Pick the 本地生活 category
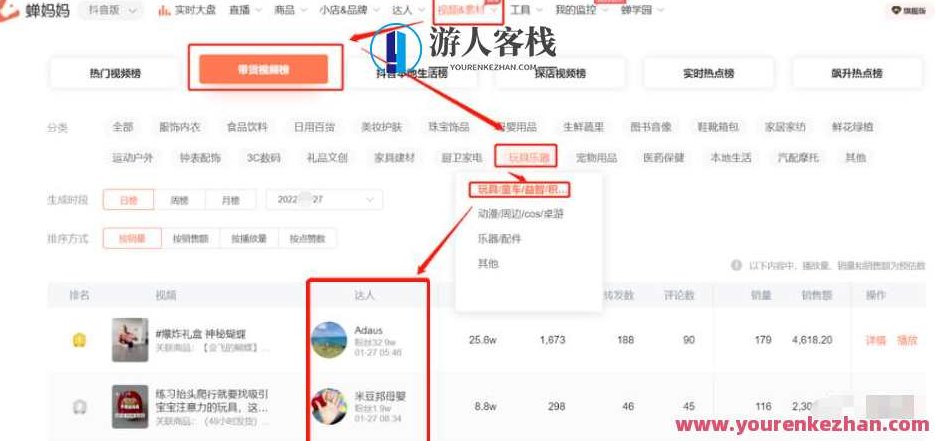 [731, 158]
